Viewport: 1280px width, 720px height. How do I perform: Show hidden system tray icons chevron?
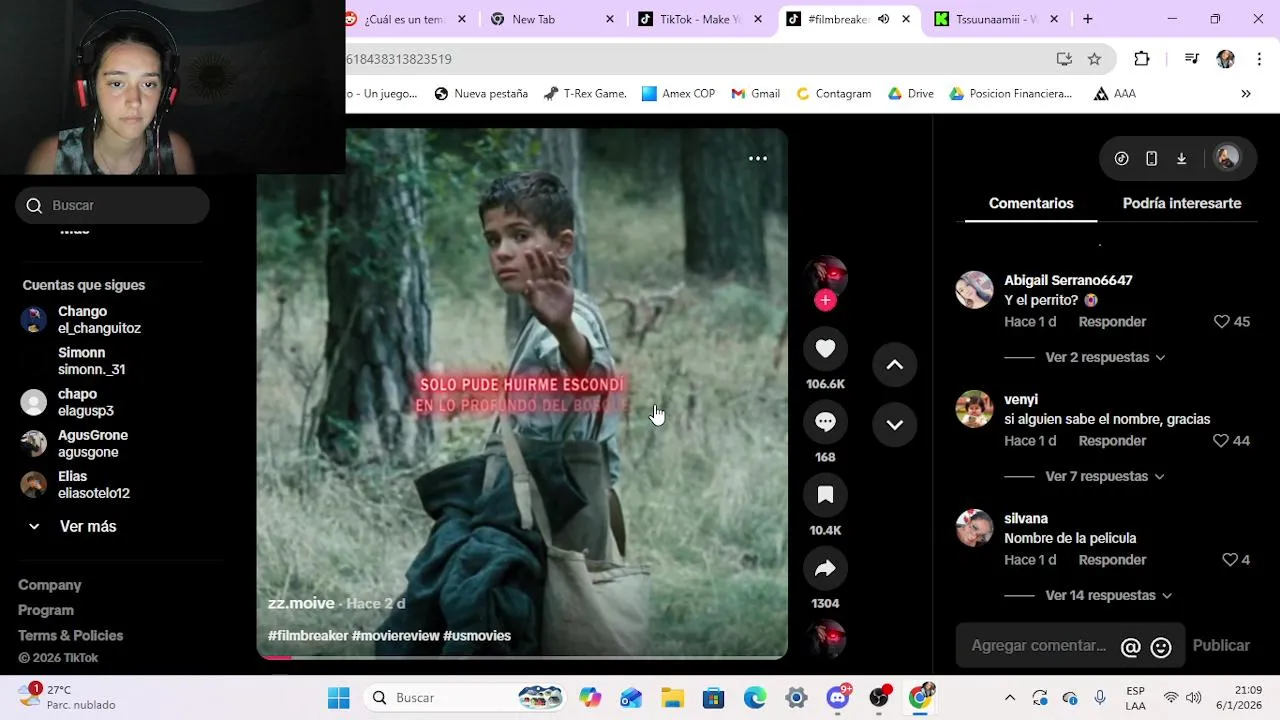click(x=1010, y=698)
